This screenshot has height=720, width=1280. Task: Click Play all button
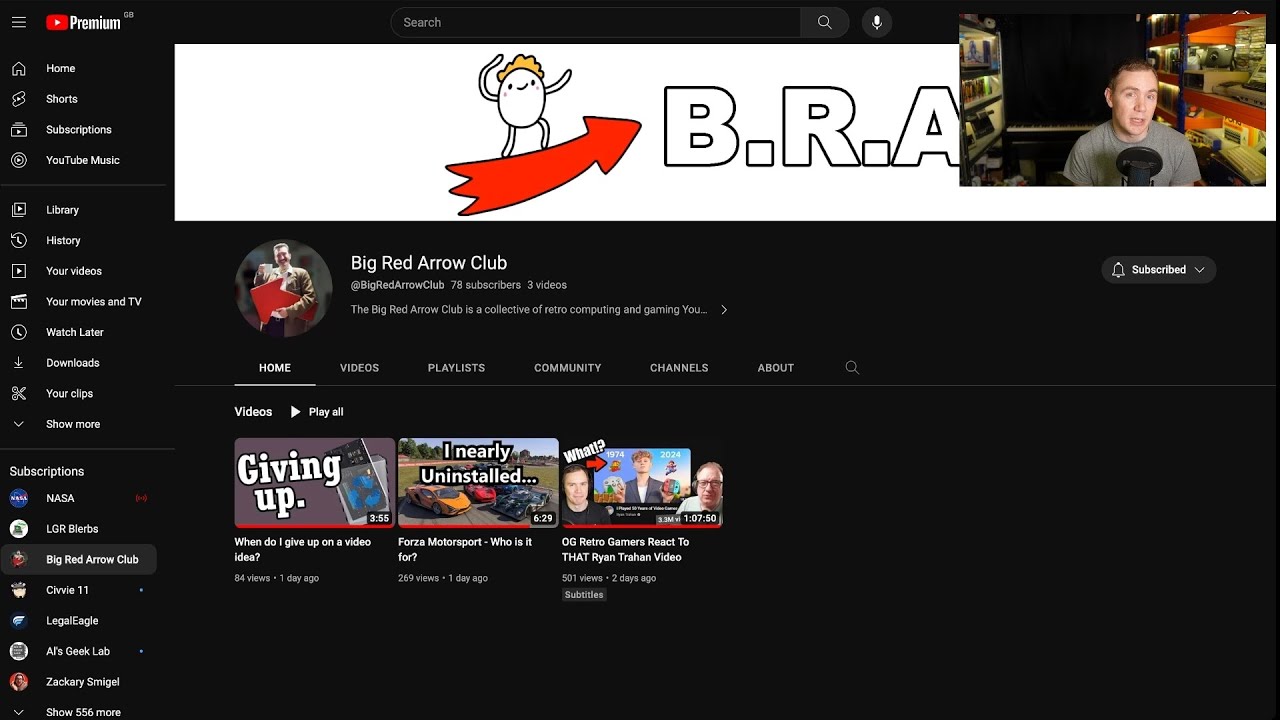316,412
